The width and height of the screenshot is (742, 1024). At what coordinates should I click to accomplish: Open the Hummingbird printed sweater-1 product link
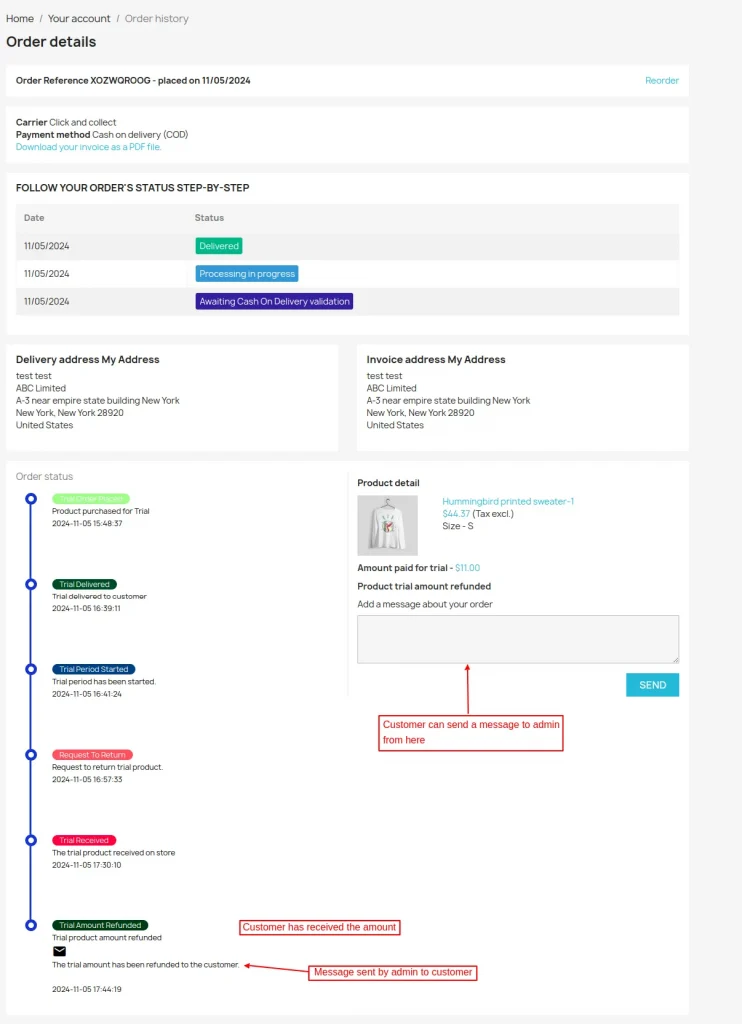click(508, 501)
